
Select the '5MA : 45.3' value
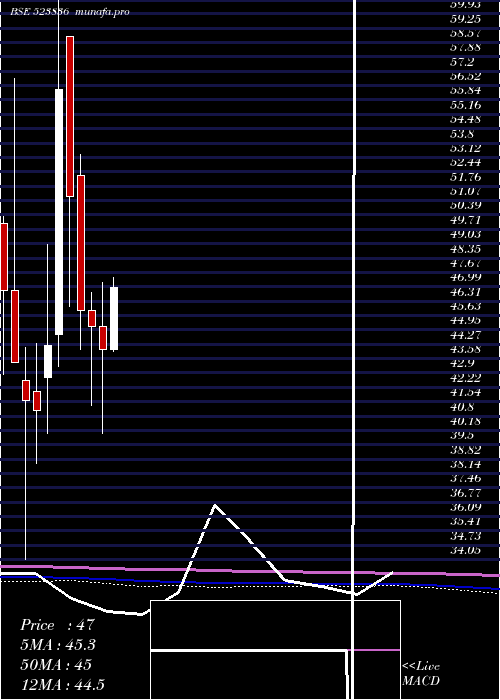click(58, 645)
